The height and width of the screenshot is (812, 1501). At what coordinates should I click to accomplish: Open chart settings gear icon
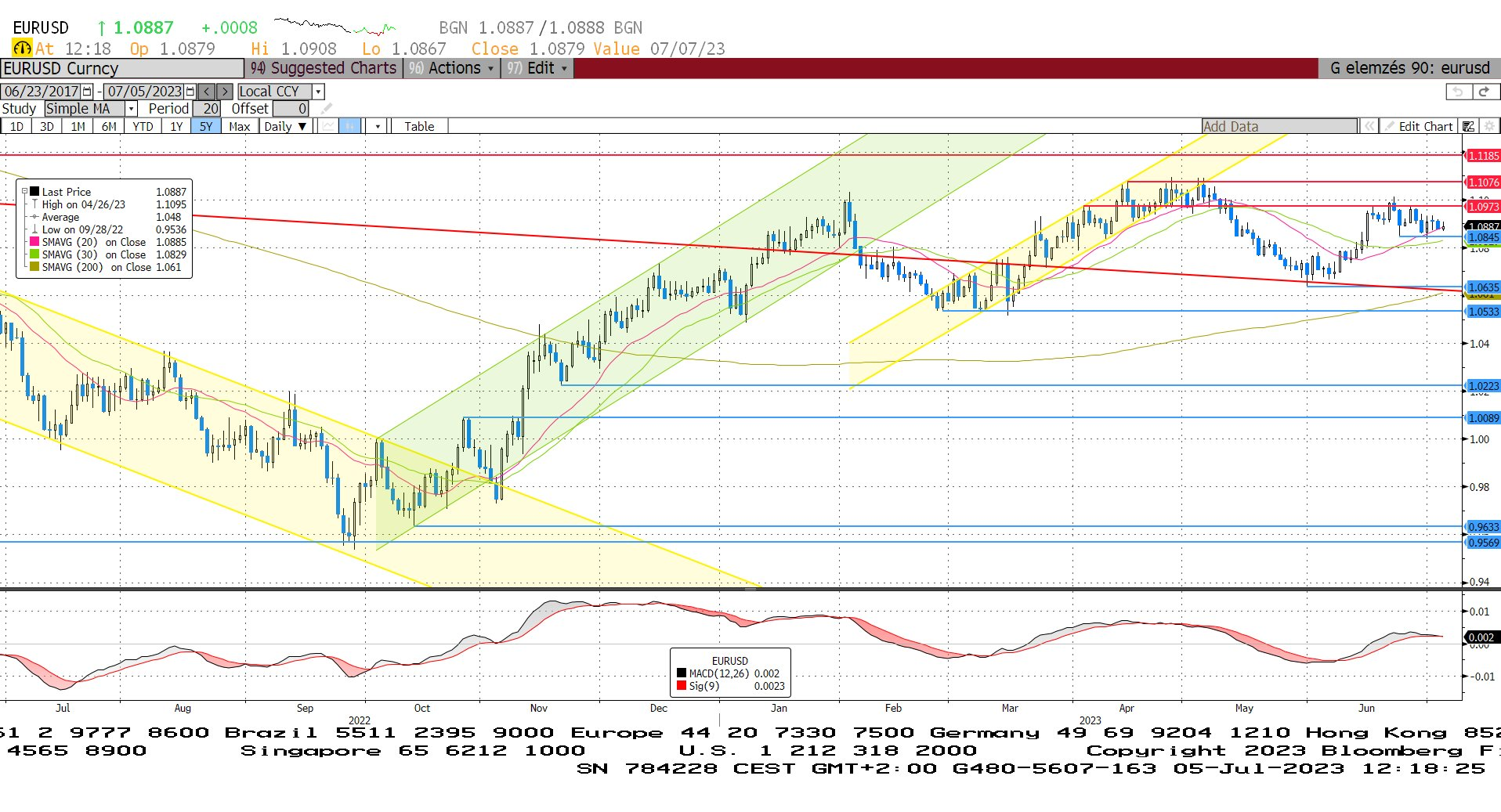point(1489,126)
